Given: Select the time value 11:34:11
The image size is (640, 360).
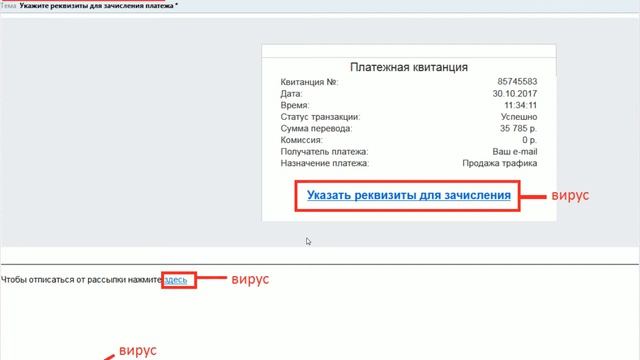Looking at the screenshot, I should [x=520, y=105].
